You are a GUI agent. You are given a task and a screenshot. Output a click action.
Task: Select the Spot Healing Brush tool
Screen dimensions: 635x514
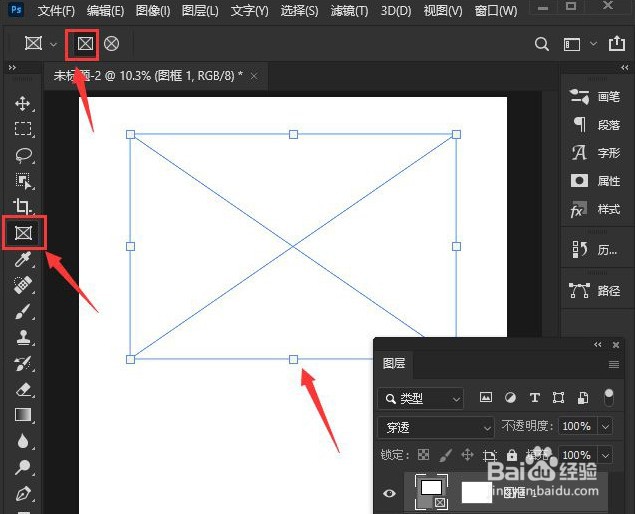(23, 285)
